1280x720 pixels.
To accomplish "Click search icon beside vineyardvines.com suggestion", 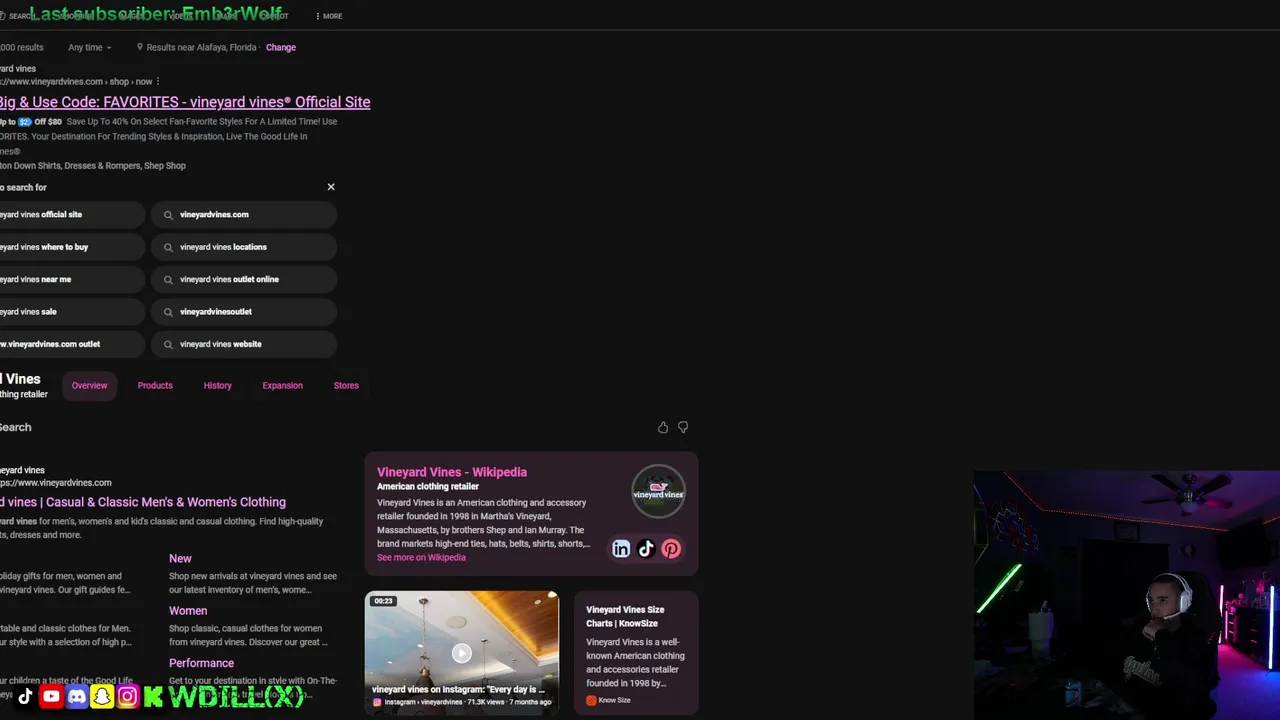I will pos(168,215).
